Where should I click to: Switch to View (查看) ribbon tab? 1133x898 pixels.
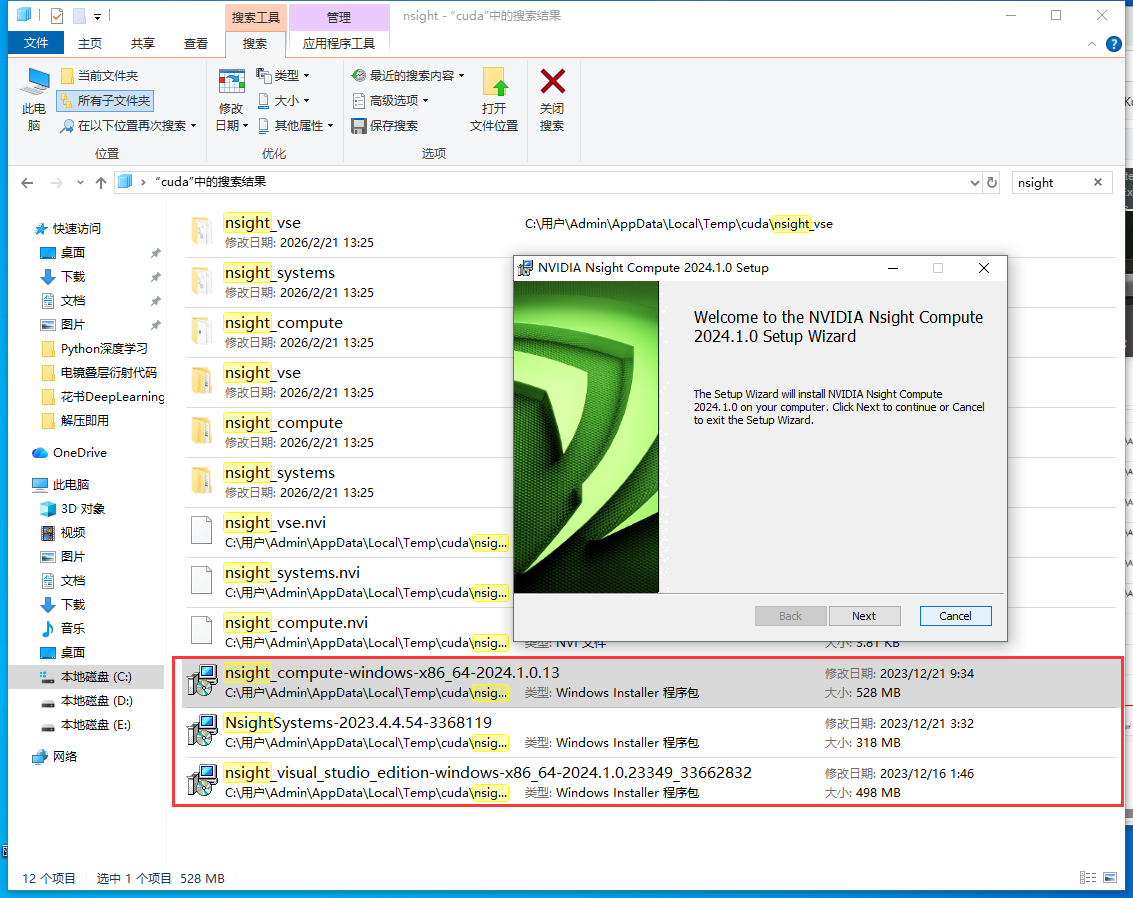click(x=195, y=44)
